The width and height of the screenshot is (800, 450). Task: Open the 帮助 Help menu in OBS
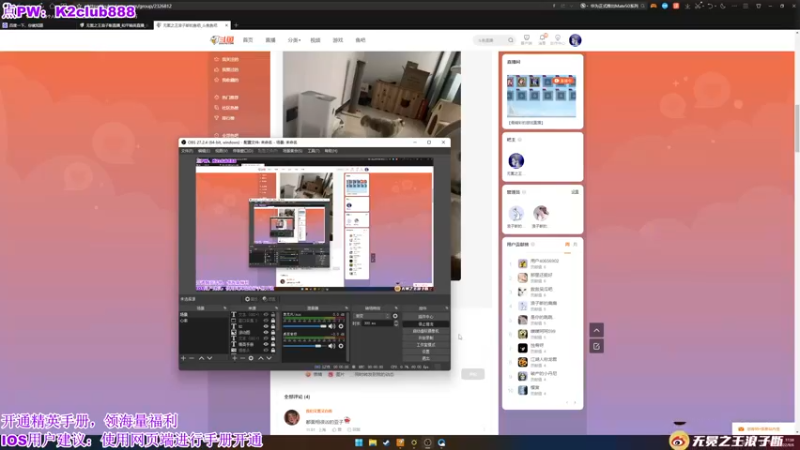point(331,151)
